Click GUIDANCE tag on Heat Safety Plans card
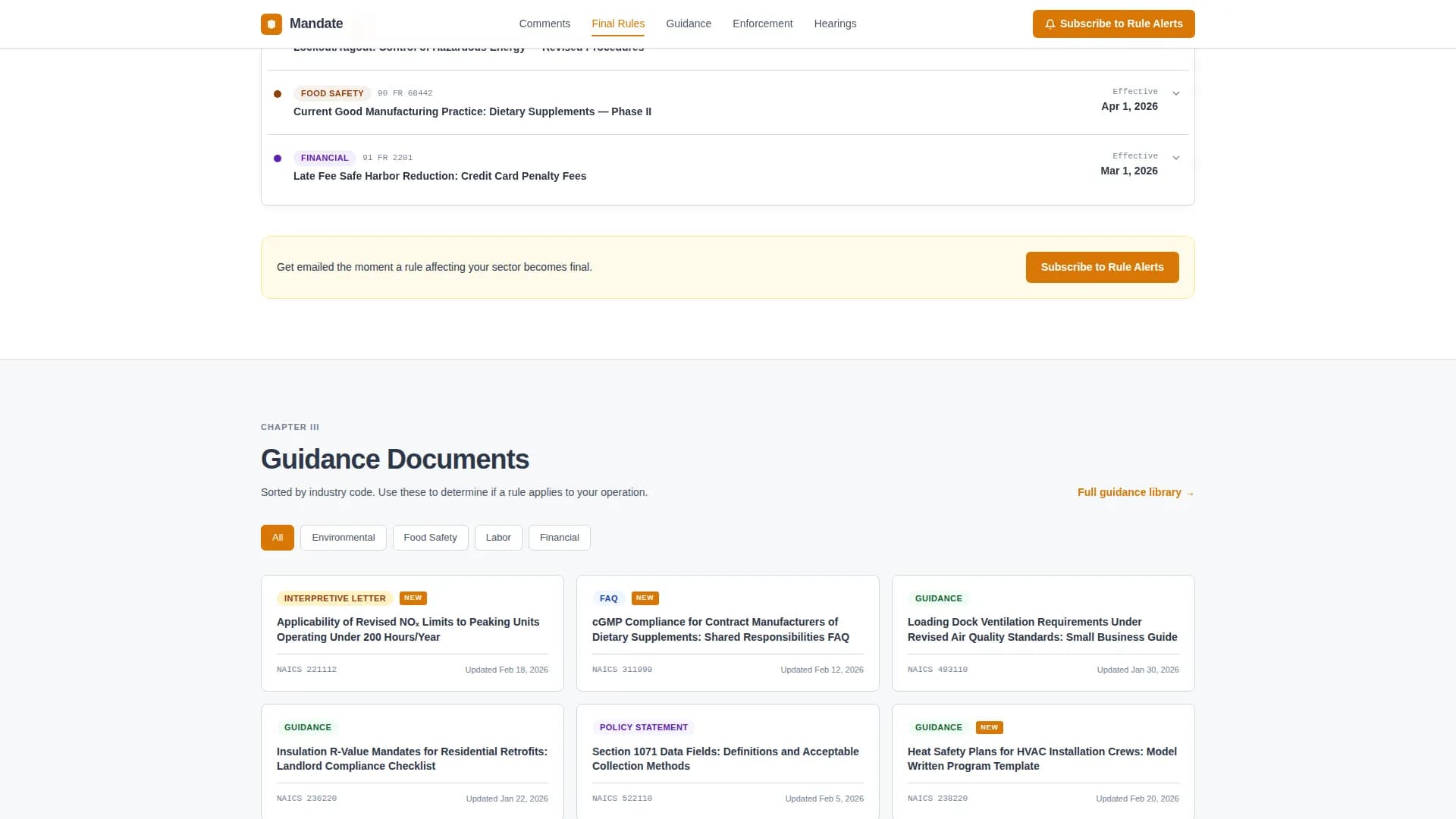The height and width of the screenshot is (819, 1456). click(x=938, y=727)
